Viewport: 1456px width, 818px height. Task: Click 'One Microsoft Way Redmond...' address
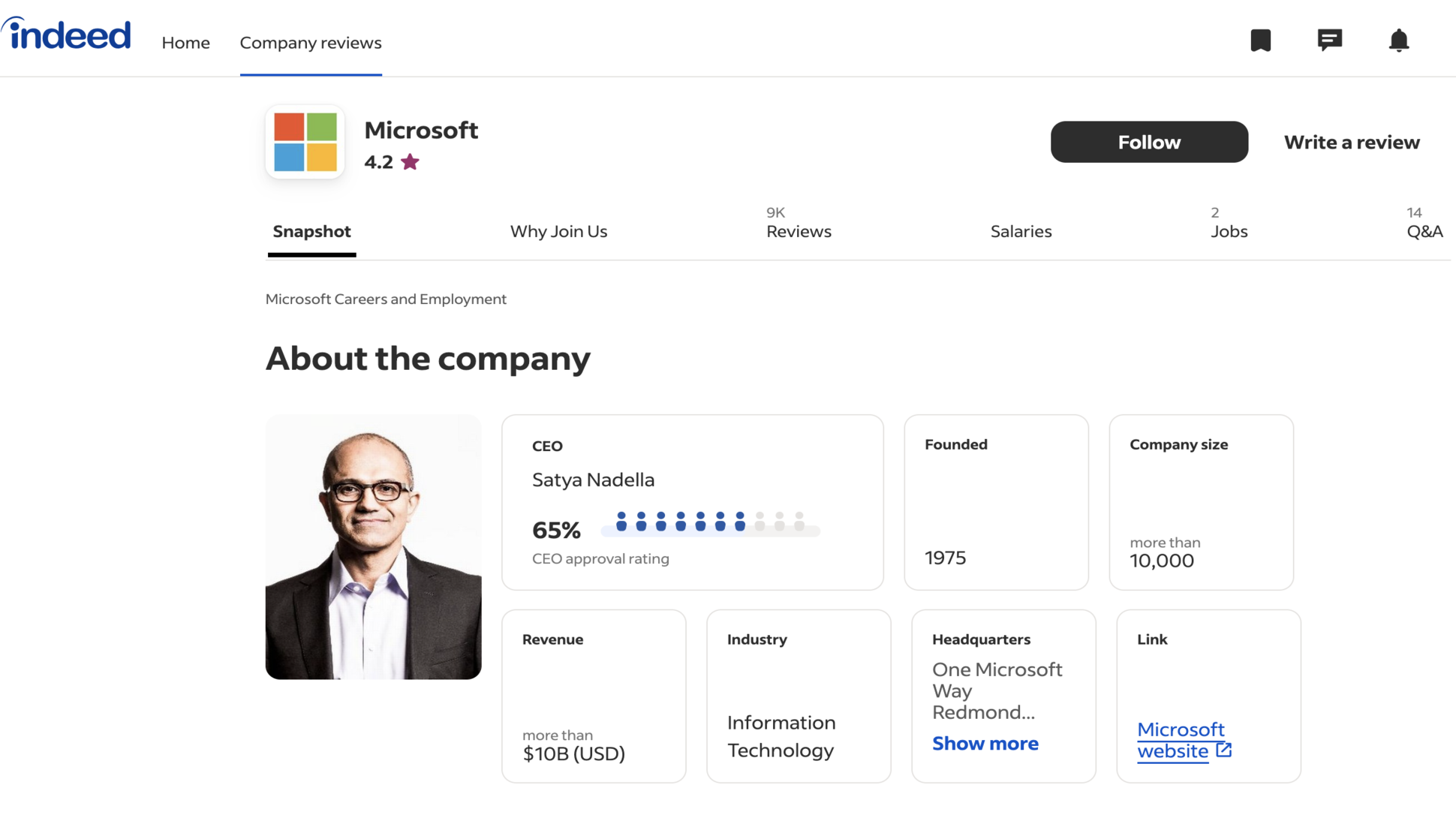click(x=997, y=690)
